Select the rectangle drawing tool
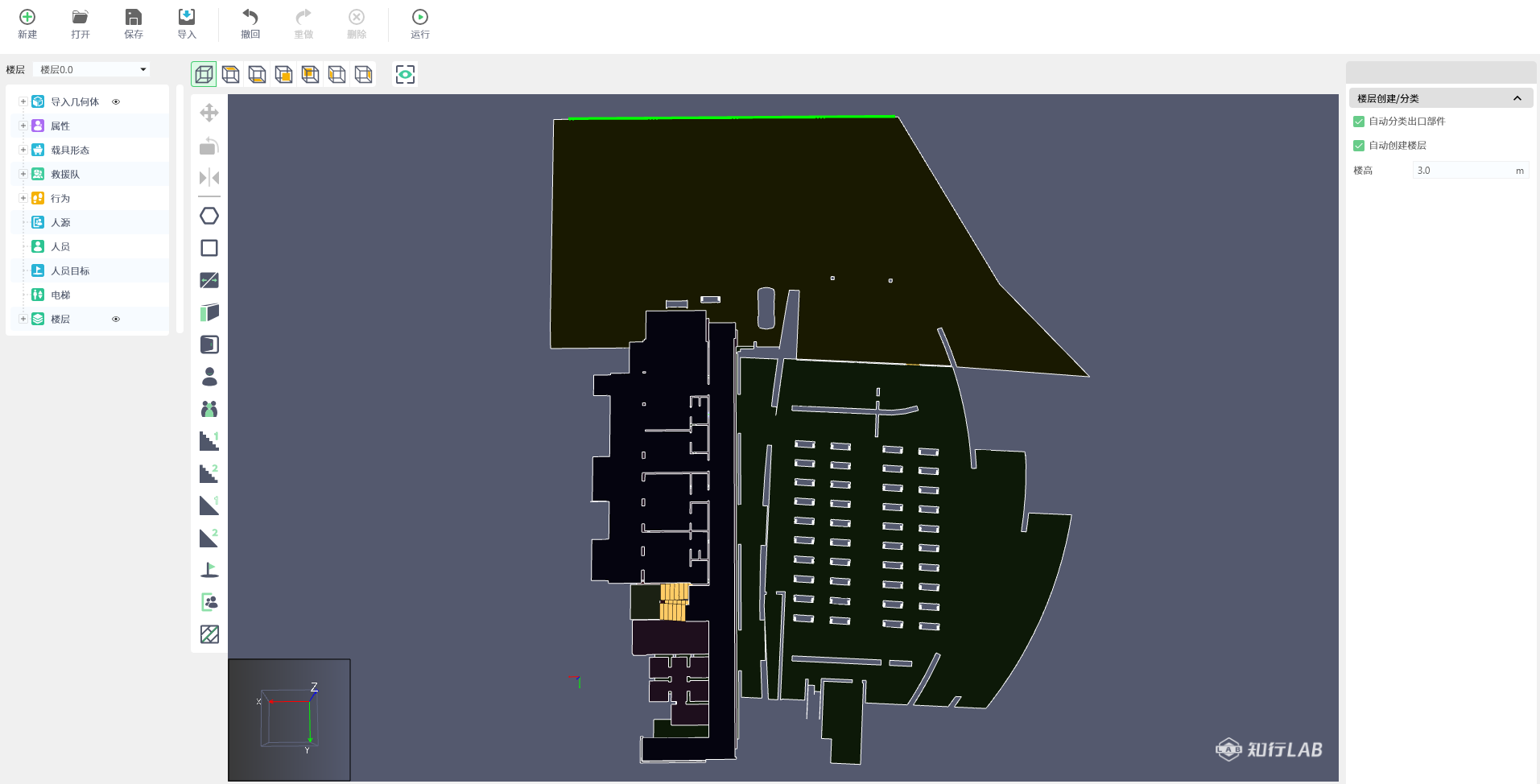This screenshot has width=1540, height=784. coord(209,248)
